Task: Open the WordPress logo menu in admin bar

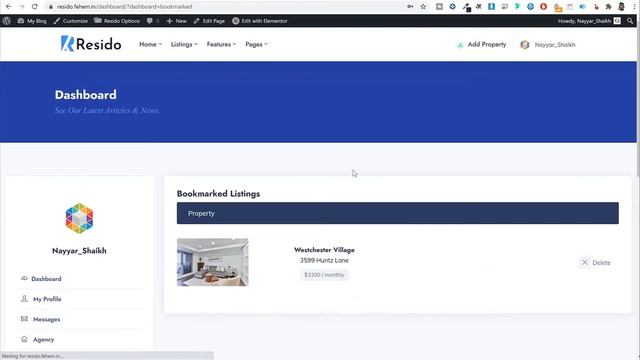Action: pos(7,21)
